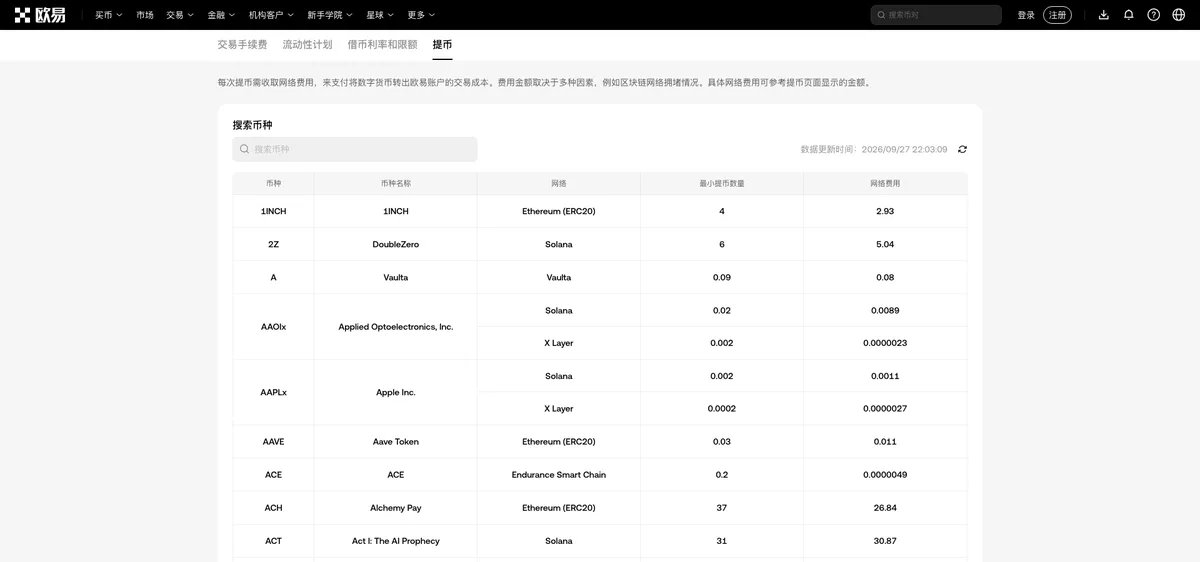
Task: Click the AAPLx symbol cell
Action: click(x=273, y=393)
